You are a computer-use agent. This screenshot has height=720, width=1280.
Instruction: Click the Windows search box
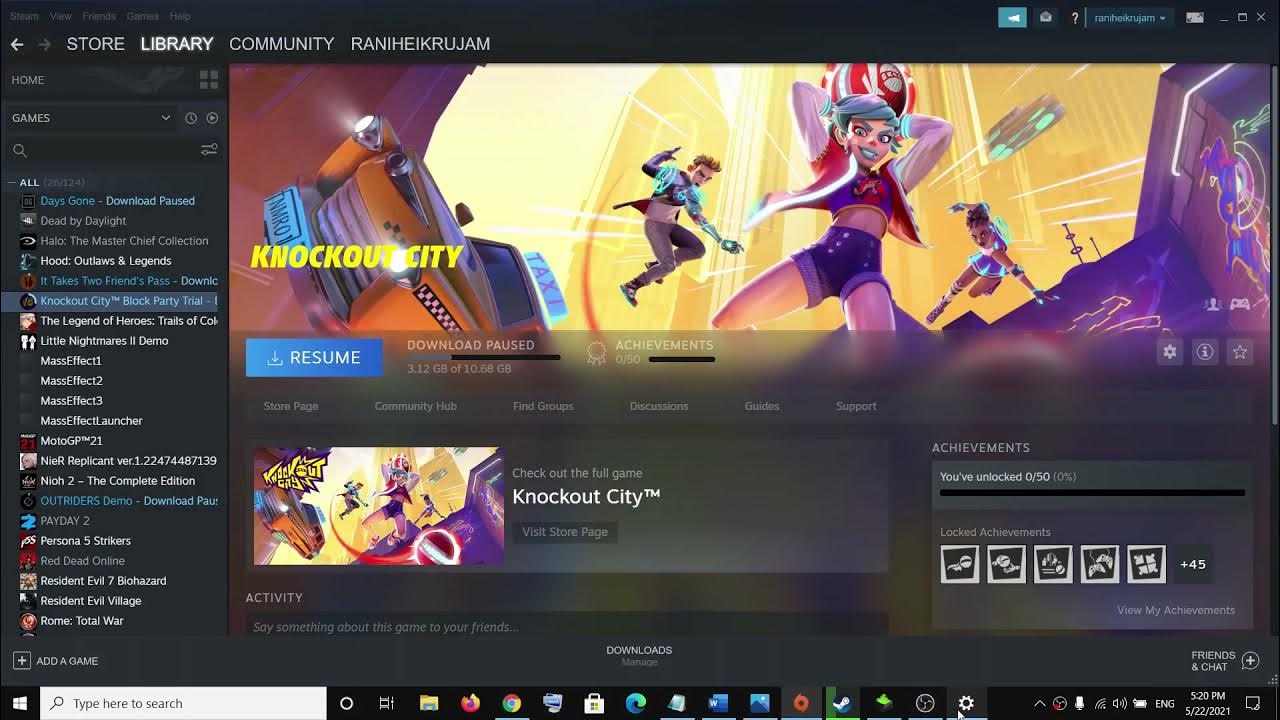pos(183,703)
